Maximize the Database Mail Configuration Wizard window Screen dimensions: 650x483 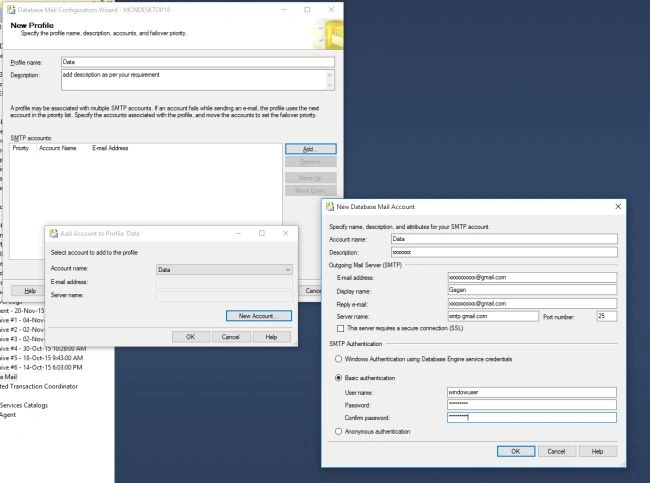(307, 10)
